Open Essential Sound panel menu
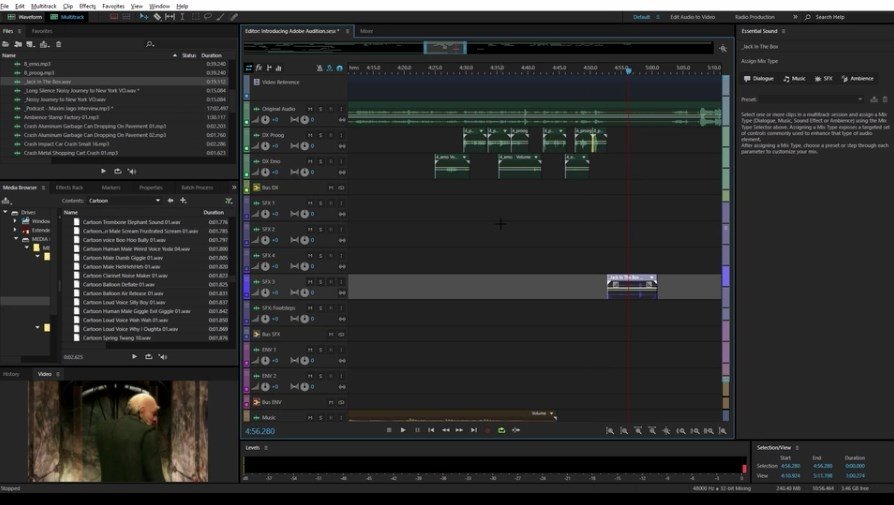Image resolution: width=894 pixels, height=505 pixels. [783, 31]
